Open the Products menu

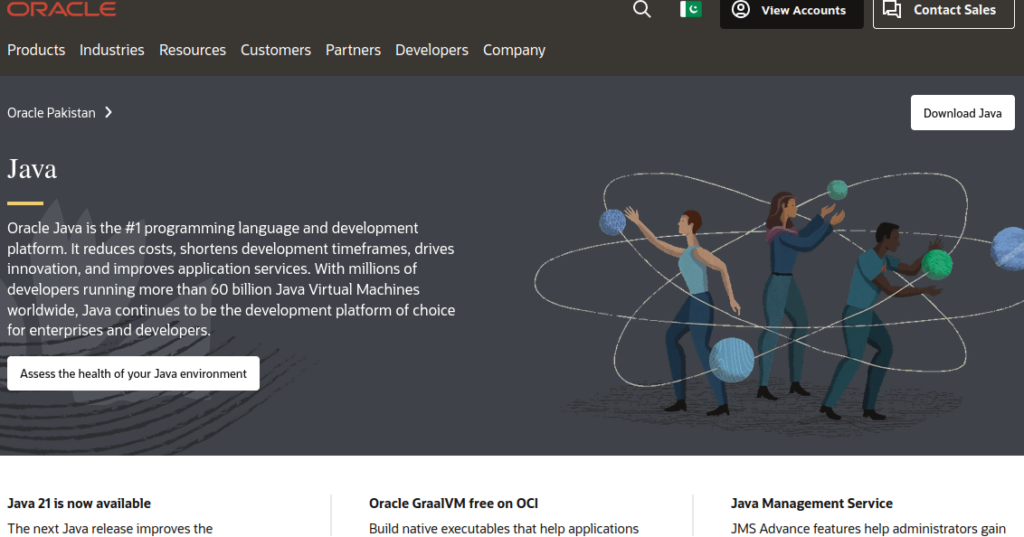pos(36,50)
